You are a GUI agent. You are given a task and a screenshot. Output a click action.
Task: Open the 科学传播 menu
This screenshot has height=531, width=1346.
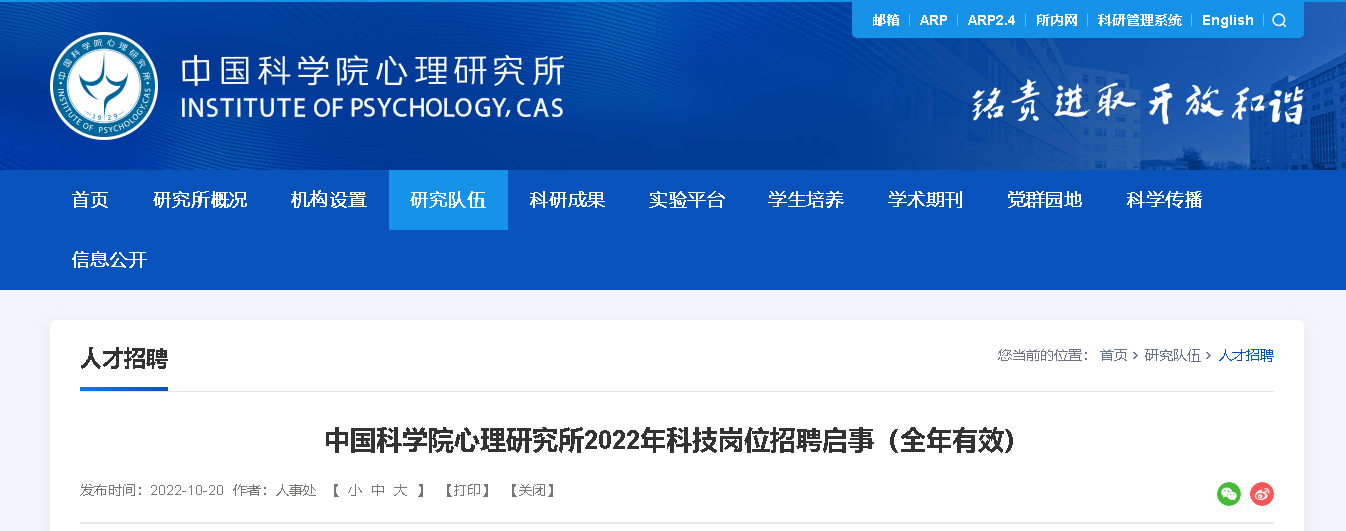(x=1164, y=200)
